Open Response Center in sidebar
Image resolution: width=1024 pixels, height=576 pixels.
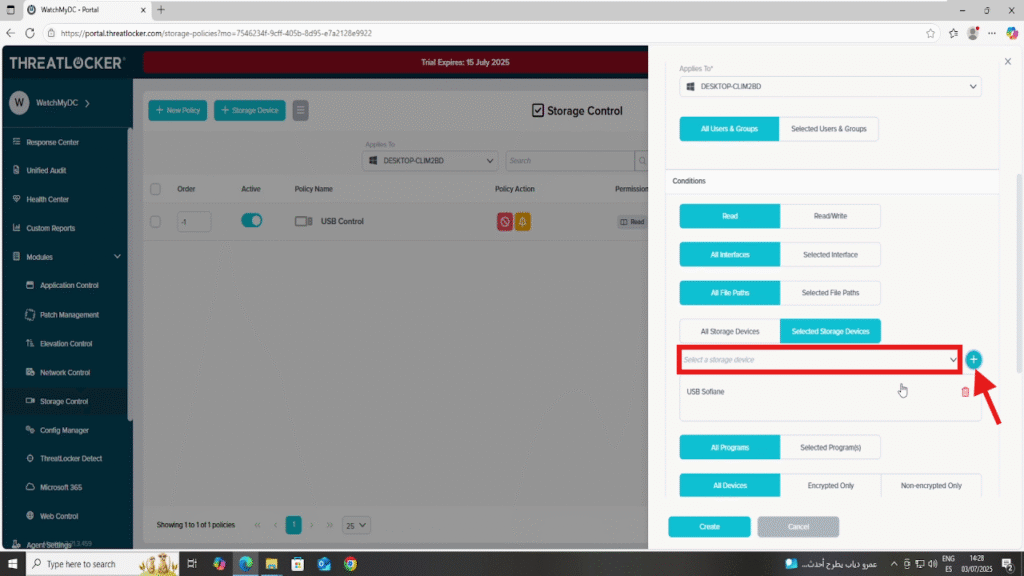[x=52, y=142]
